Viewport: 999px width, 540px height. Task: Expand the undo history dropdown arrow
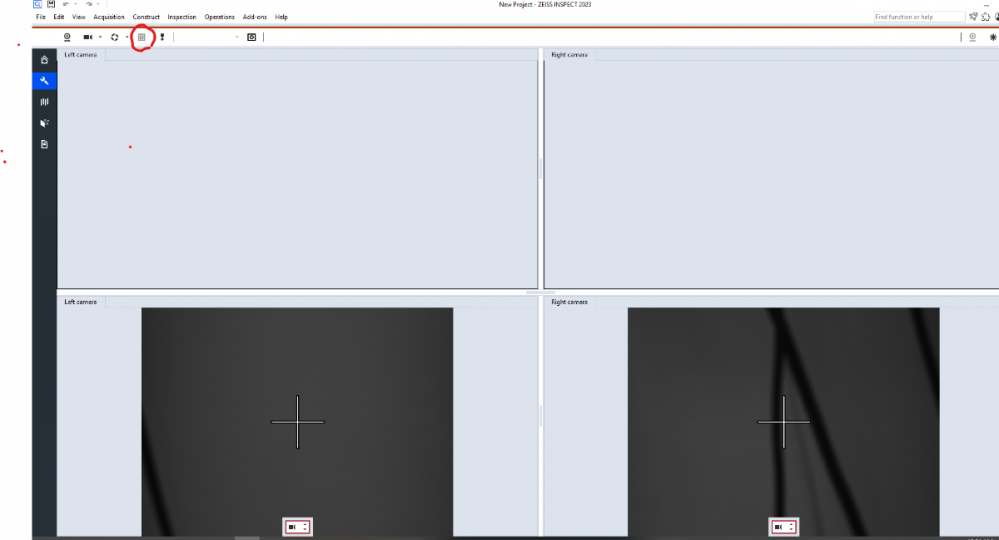(x=75, y=4)
